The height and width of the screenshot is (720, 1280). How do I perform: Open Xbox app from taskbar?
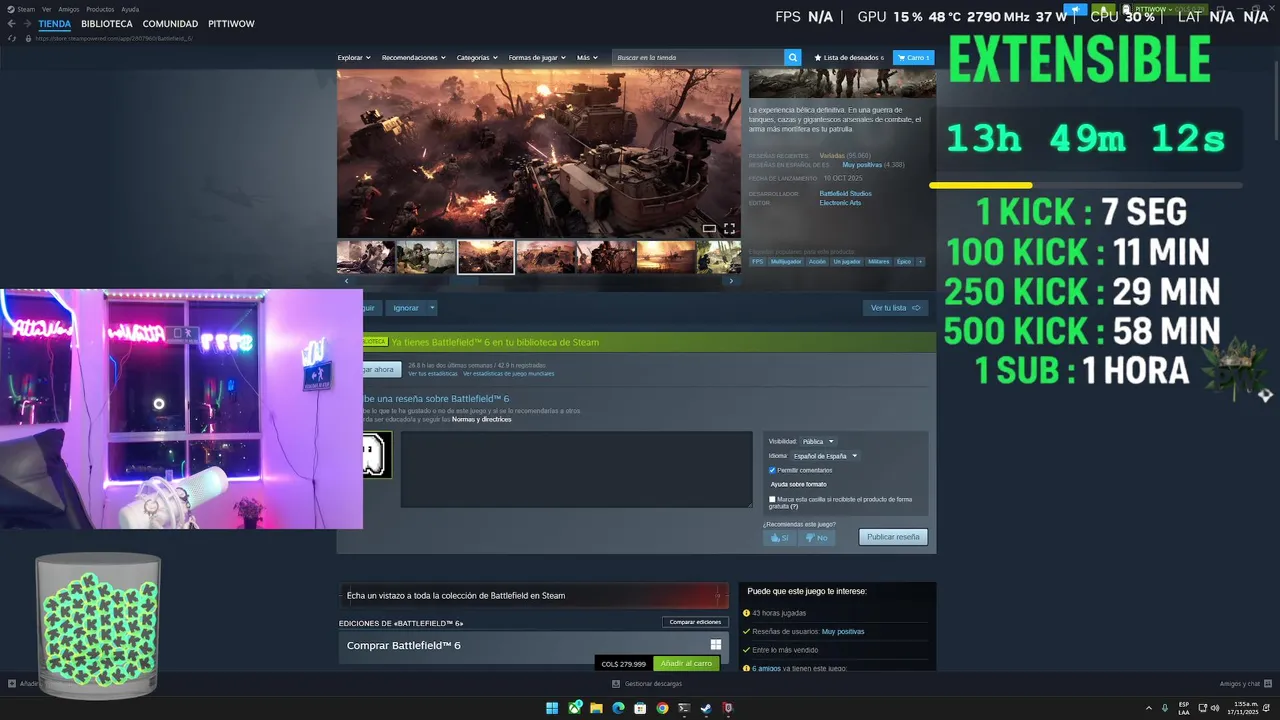575,708
